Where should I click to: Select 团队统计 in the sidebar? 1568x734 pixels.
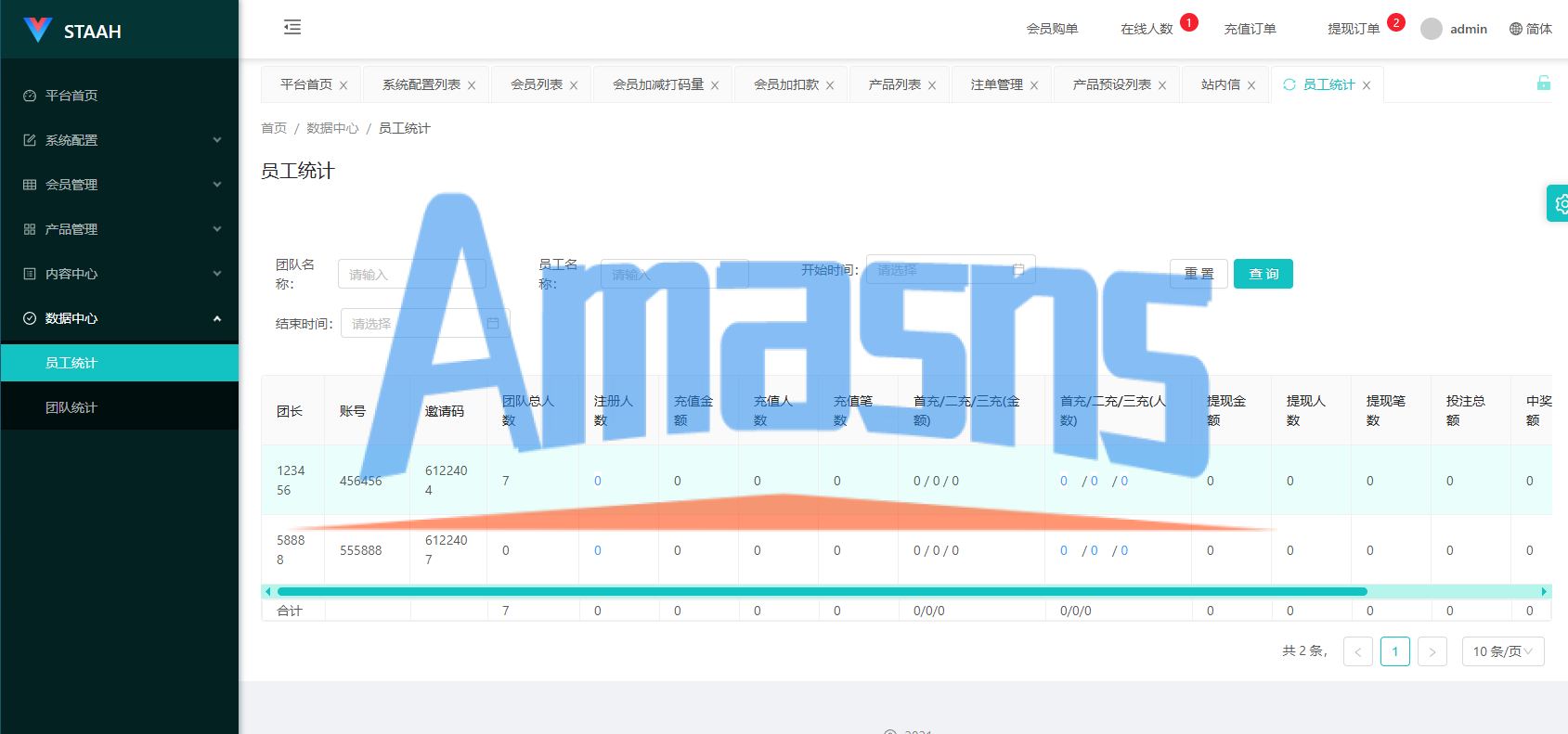(120, 407)
